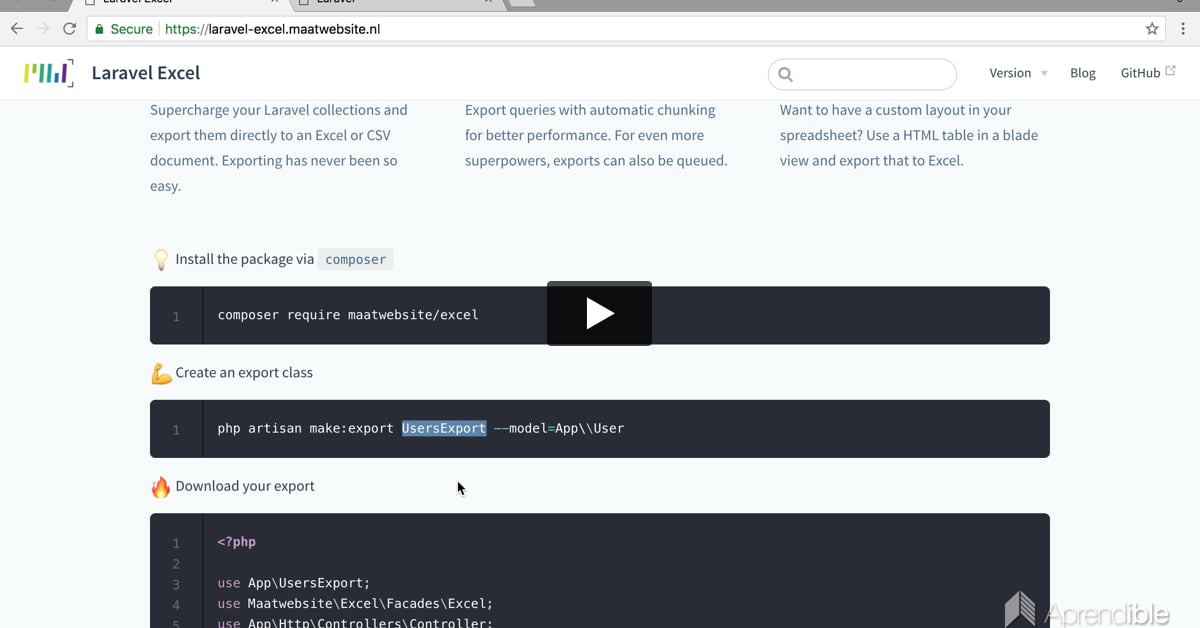Click the highlighted UsersExport text
Viewport: 1200px width, 628px height.
pyautogui.click(x=444, y=428)
